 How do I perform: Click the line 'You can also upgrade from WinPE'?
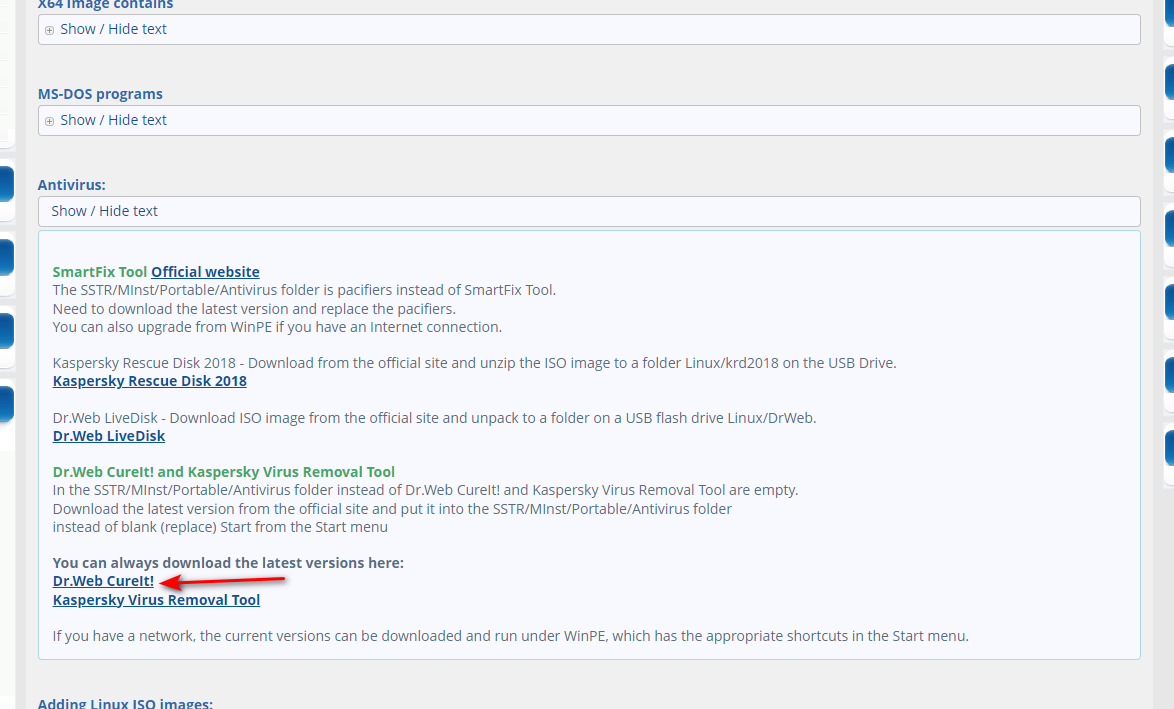pos(277,327)
